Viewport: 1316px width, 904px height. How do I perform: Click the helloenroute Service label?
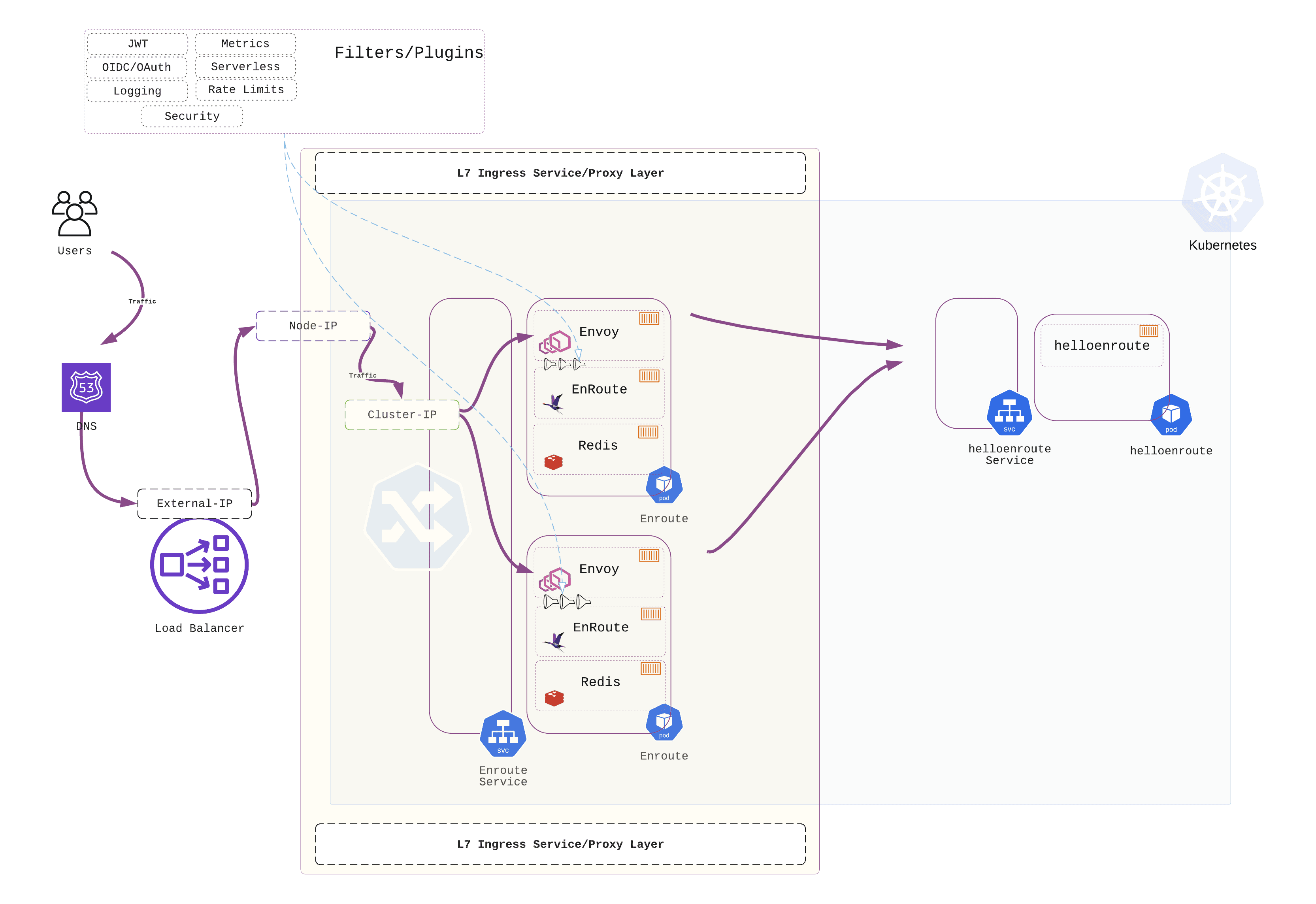1009,454
